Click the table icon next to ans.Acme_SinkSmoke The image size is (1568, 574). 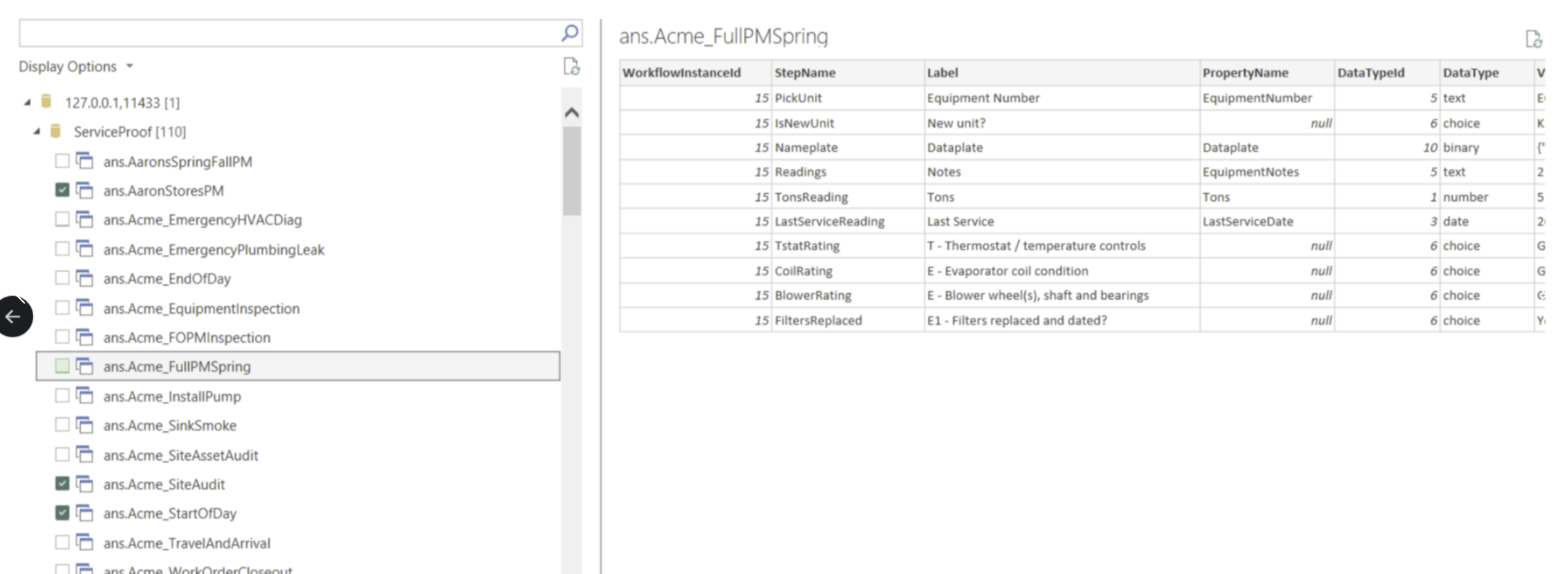(85, 425)
